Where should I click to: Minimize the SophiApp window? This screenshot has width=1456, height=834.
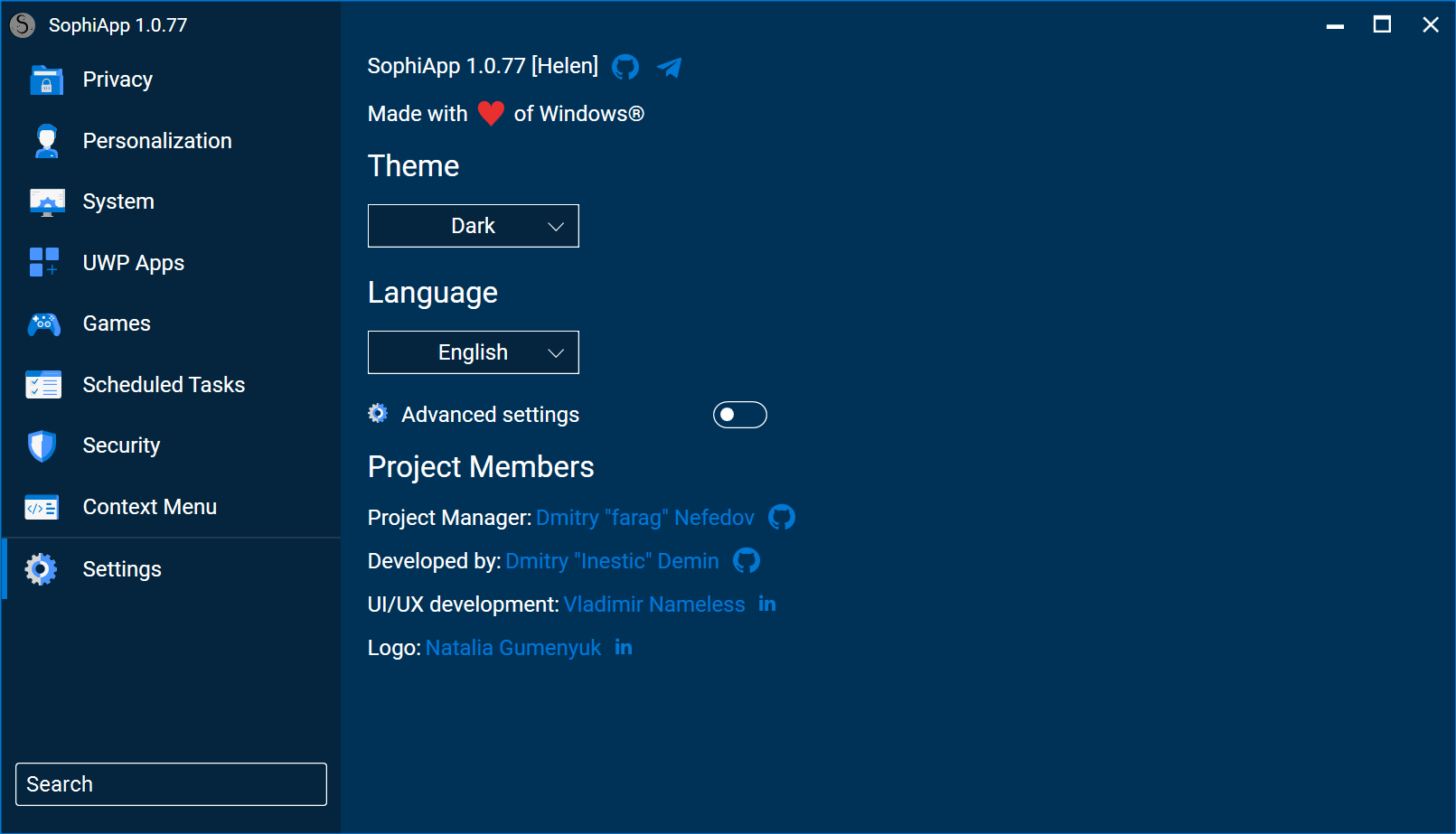1335,24
